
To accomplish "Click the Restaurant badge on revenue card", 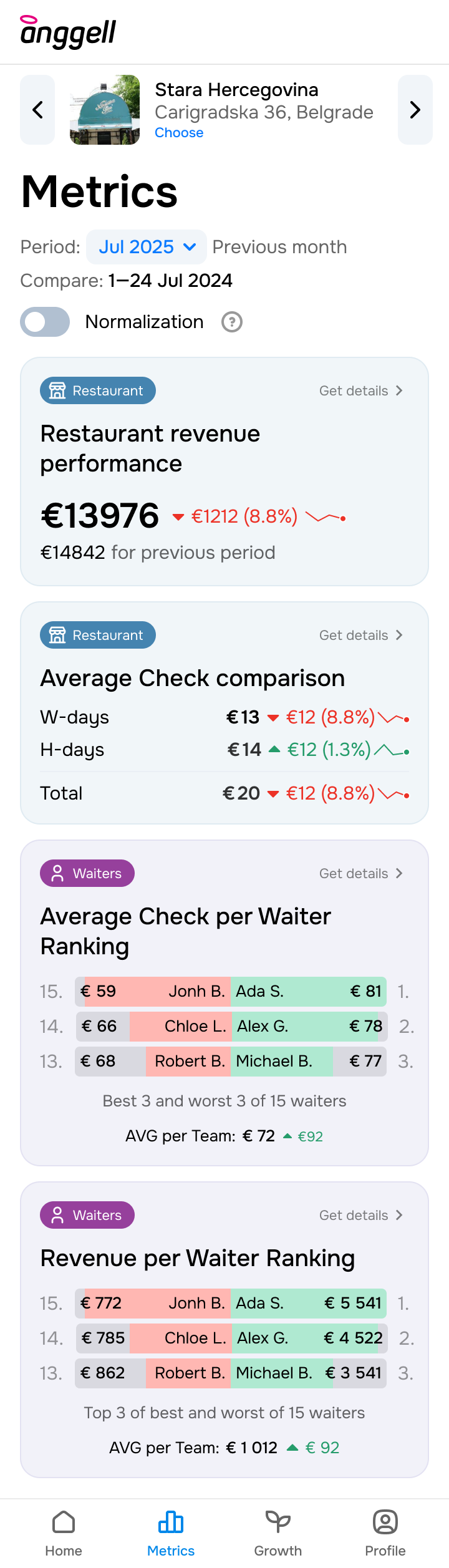I will pyautogui.click(x=98, y=390).
